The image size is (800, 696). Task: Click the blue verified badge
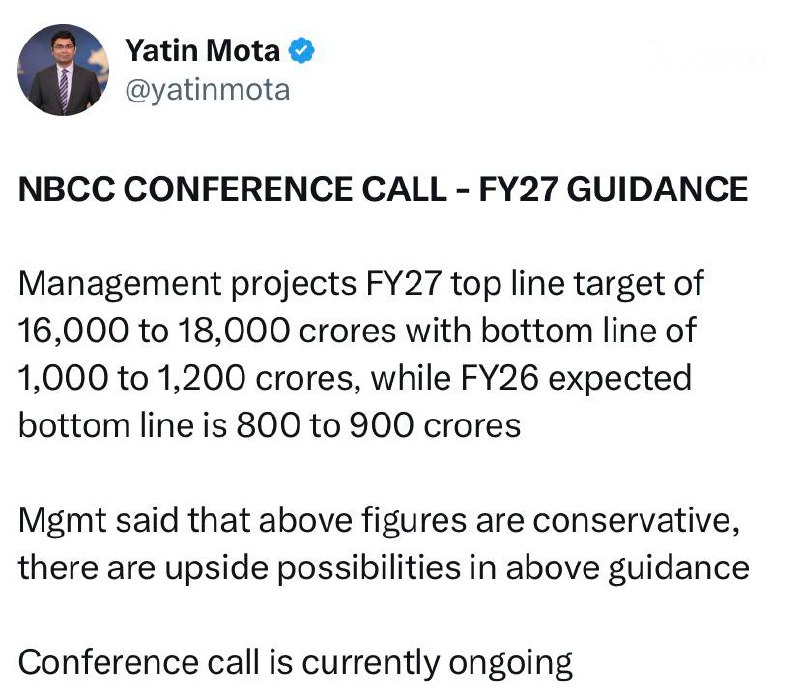pos(301,49)
